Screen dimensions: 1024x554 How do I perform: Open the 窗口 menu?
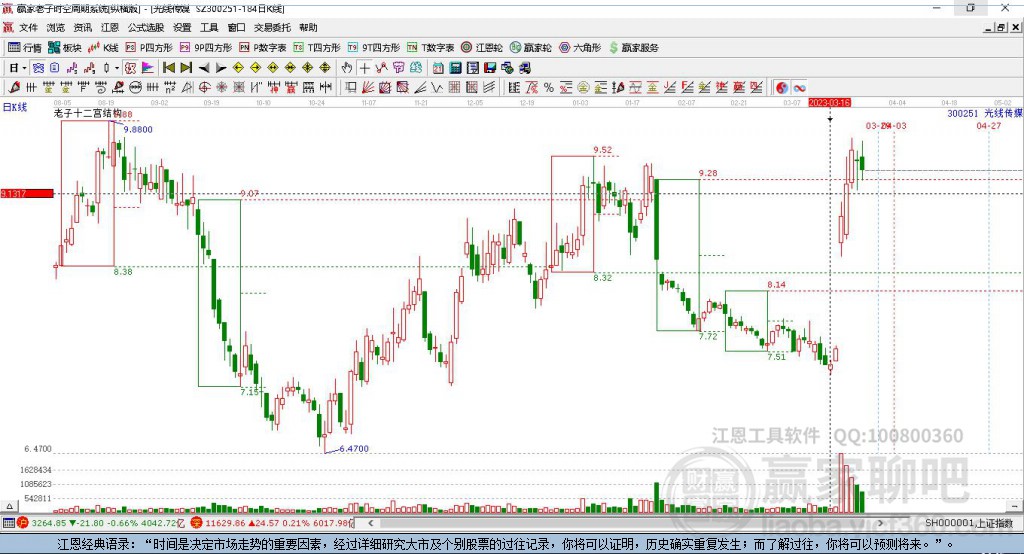[236, 27]
